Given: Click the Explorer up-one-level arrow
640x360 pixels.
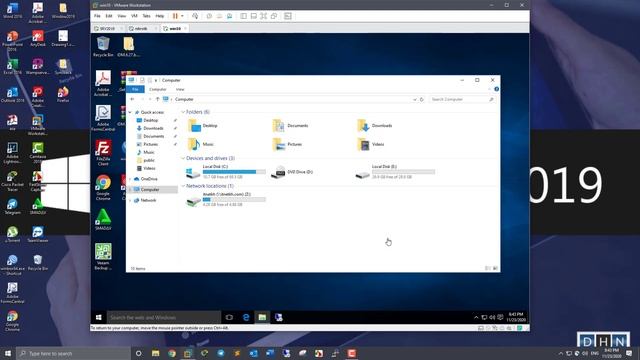Looking at the screenshot, I should coord(158,99).
